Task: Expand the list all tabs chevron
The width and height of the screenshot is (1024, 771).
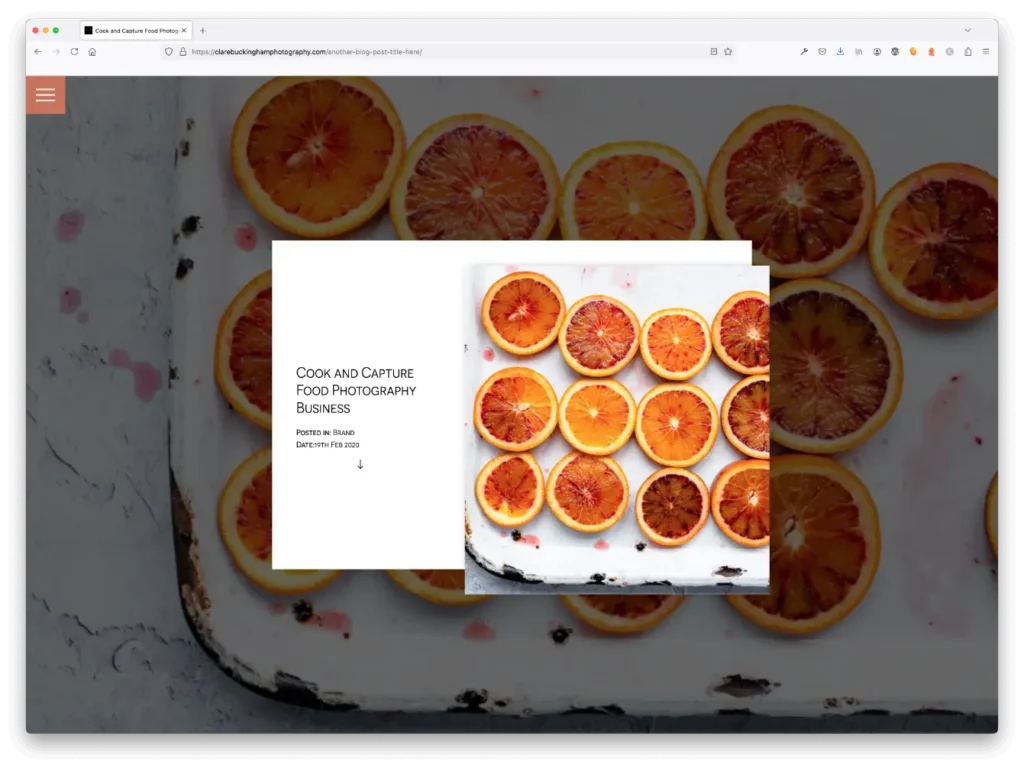Action: pyautogui.click(x=968, y=30)
